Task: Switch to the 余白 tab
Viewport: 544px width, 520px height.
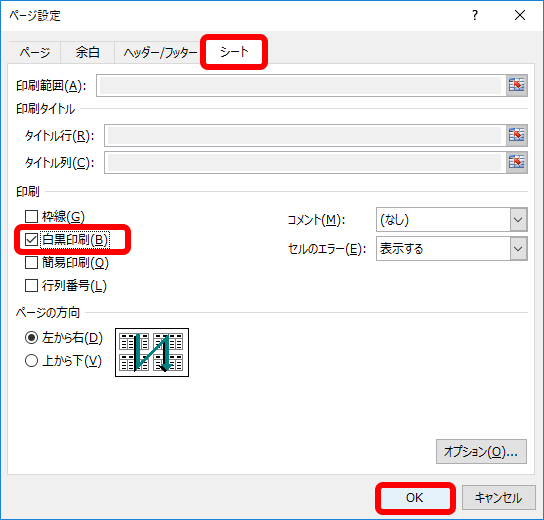Action: (87, 52)
